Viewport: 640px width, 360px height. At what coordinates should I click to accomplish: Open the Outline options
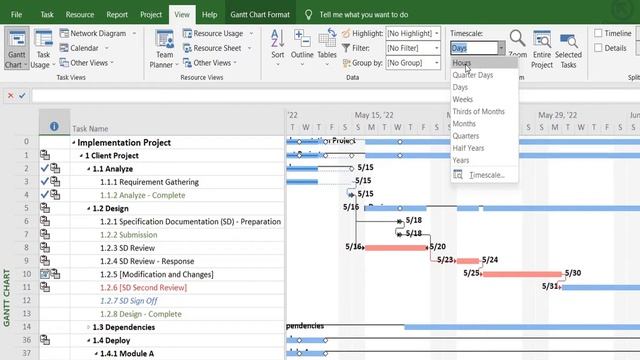[x=302, y=48]
